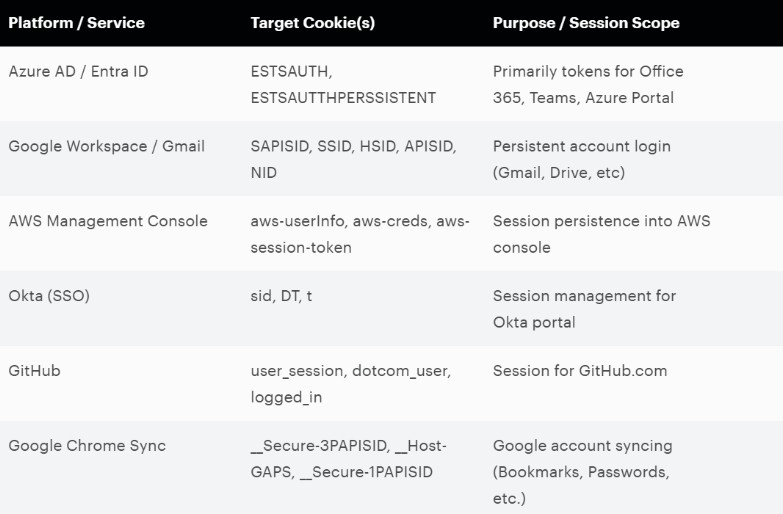Select the __Secure-3PAPISID cookies cell

click(348, 459)
